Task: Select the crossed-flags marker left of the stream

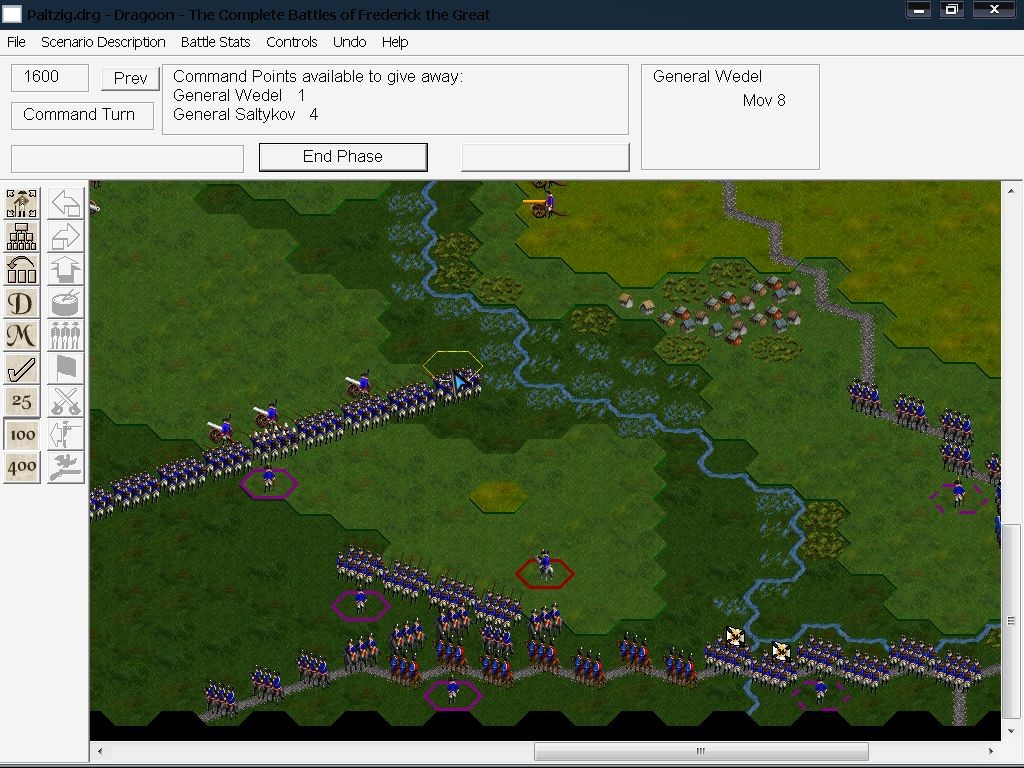Action: tap(735, 635)
